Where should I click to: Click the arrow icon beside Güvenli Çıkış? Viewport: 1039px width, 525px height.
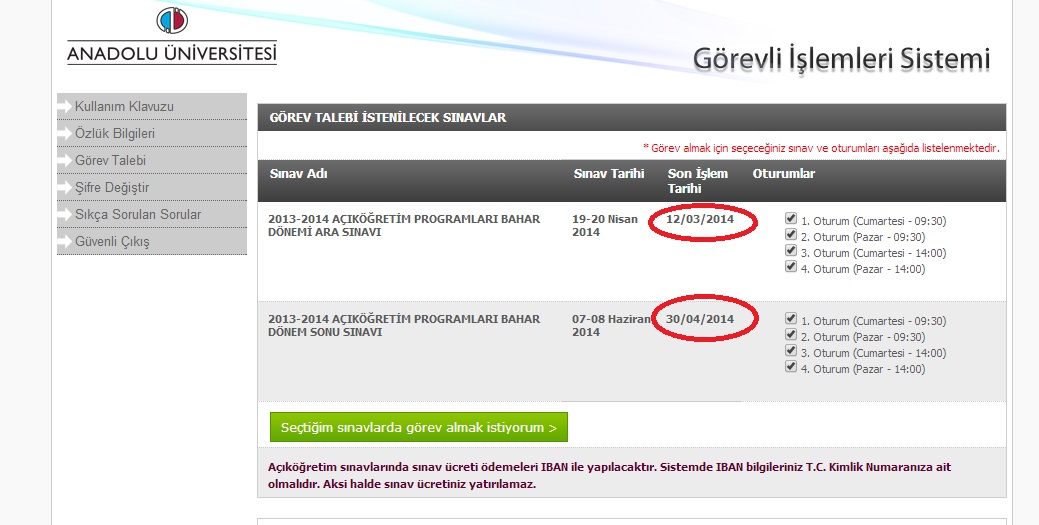(65, 242)
